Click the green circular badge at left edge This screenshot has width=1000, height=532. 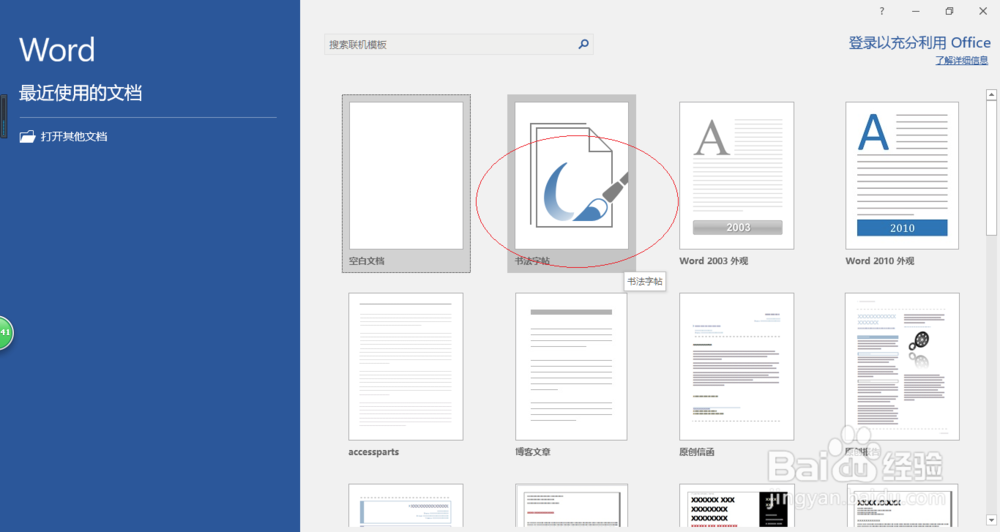pyautogui.click(x=6, y=332)
